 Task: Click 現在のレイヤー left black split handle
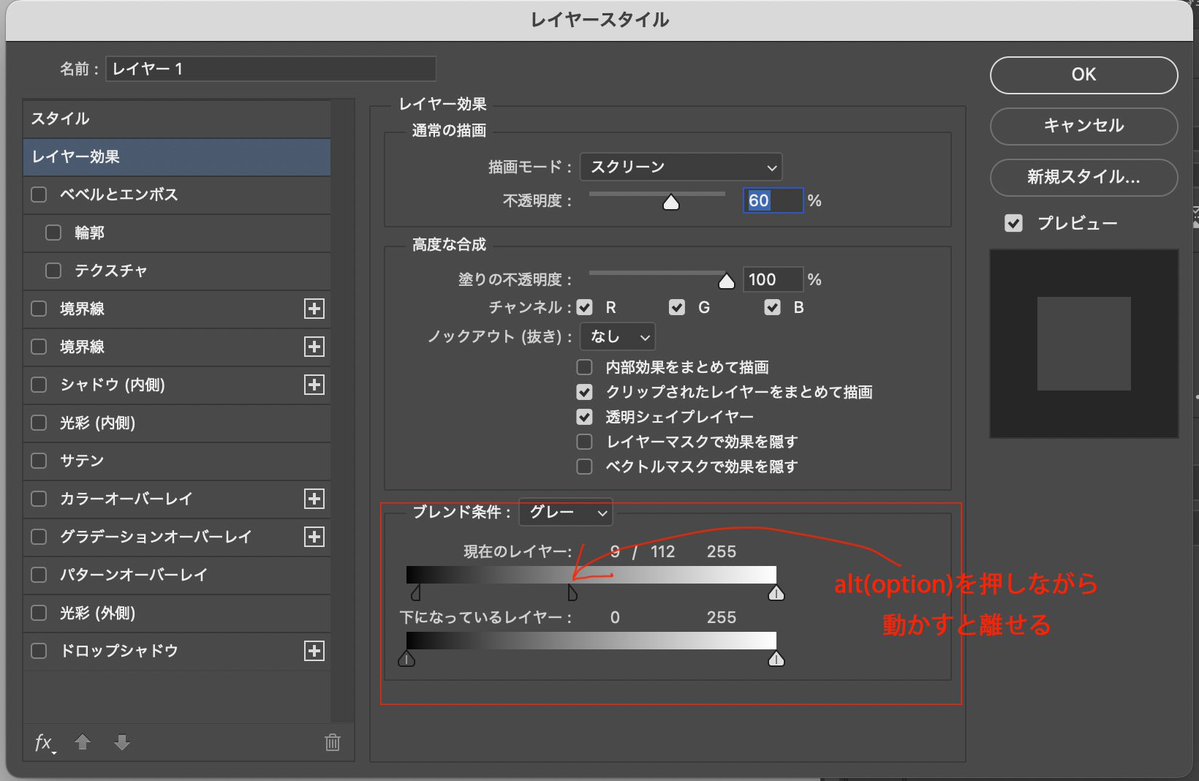(416, 593)
